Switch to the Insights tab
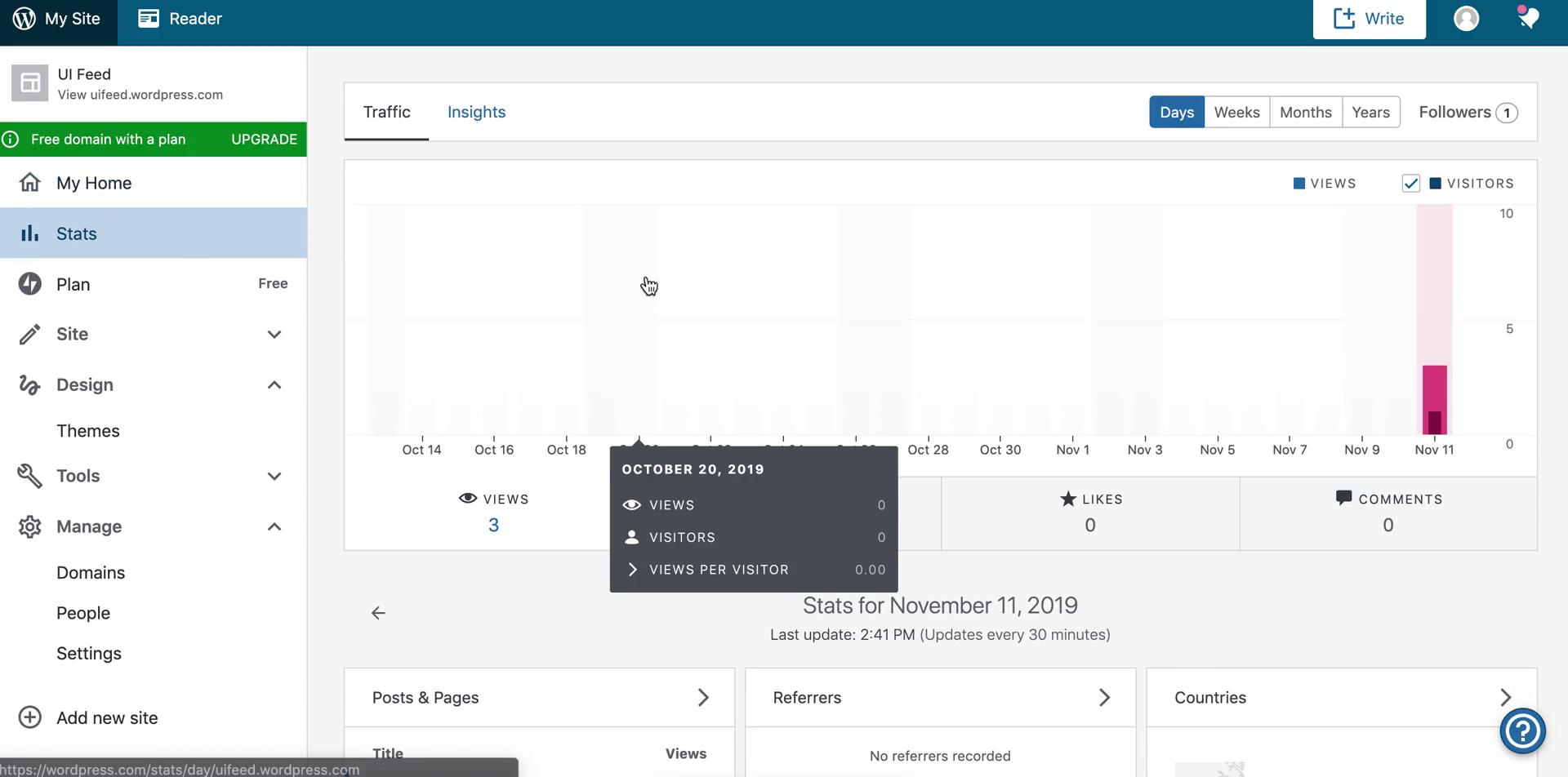Screen dimensions: 1568x777 476,112
